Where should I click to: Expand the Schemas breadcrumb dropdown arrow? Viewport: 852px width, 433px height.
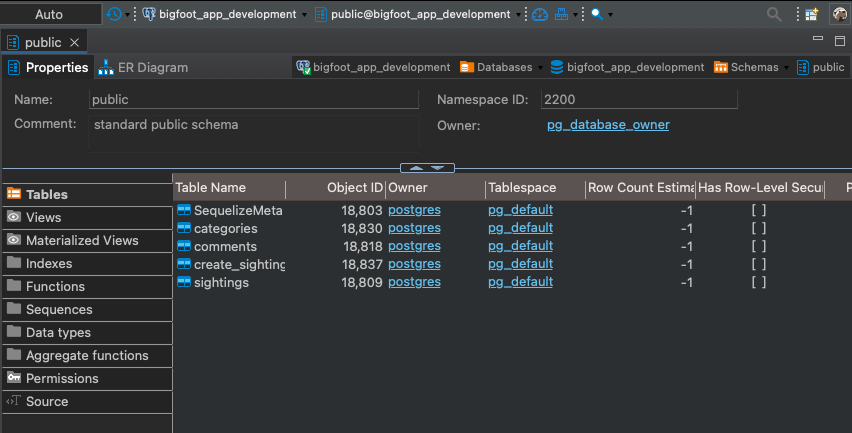(787, 68)
